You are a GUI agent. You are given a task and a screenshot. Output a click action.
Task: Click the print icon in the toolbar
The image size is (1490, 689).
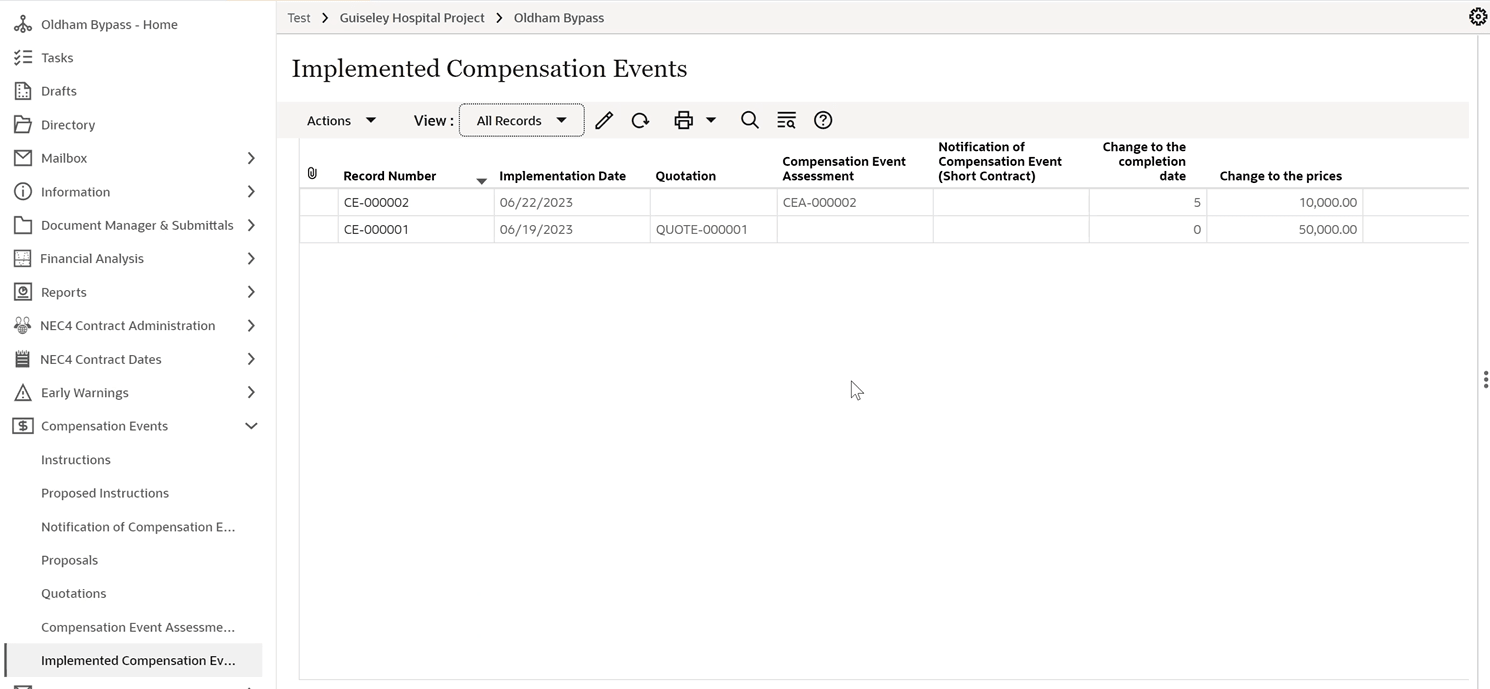(686, 119)
